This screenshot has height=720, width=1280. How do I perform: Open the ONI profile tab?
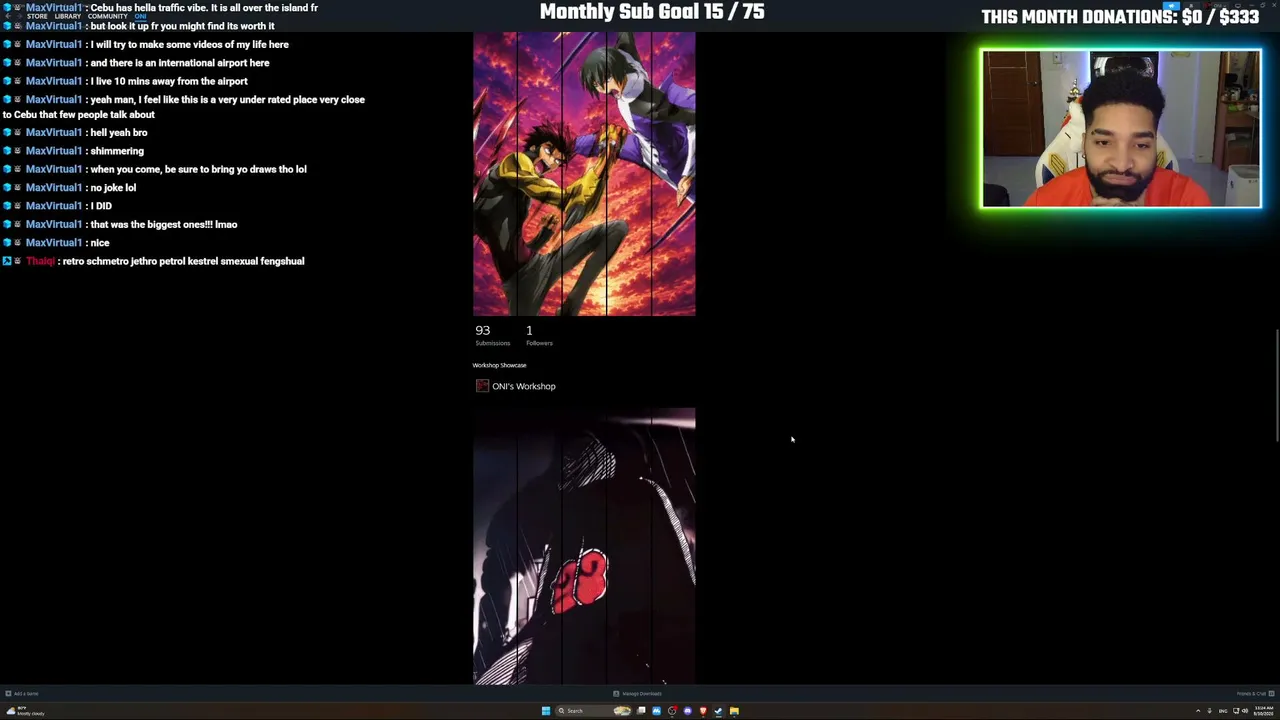(140, 16)
